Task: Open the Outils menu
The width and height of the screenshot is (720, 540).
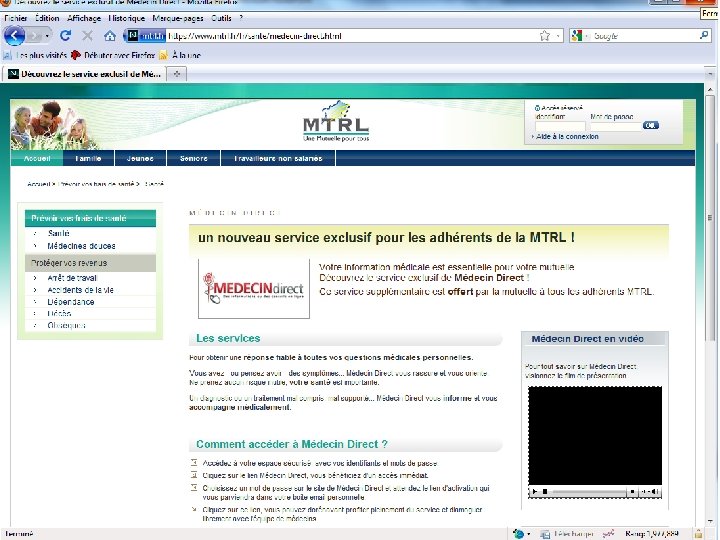Action: [x=221, y=18]
